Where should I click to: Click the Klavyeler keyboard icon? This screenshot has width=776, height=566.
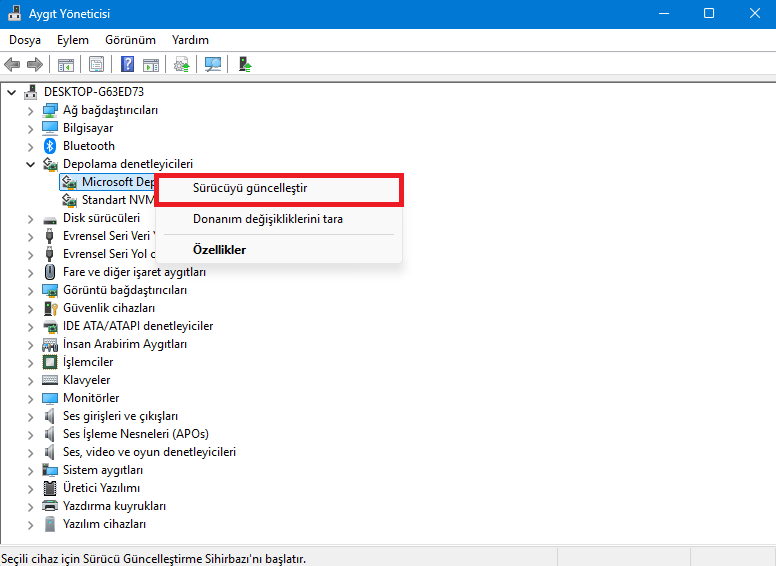pyautogui.click(x=49, y=380)
